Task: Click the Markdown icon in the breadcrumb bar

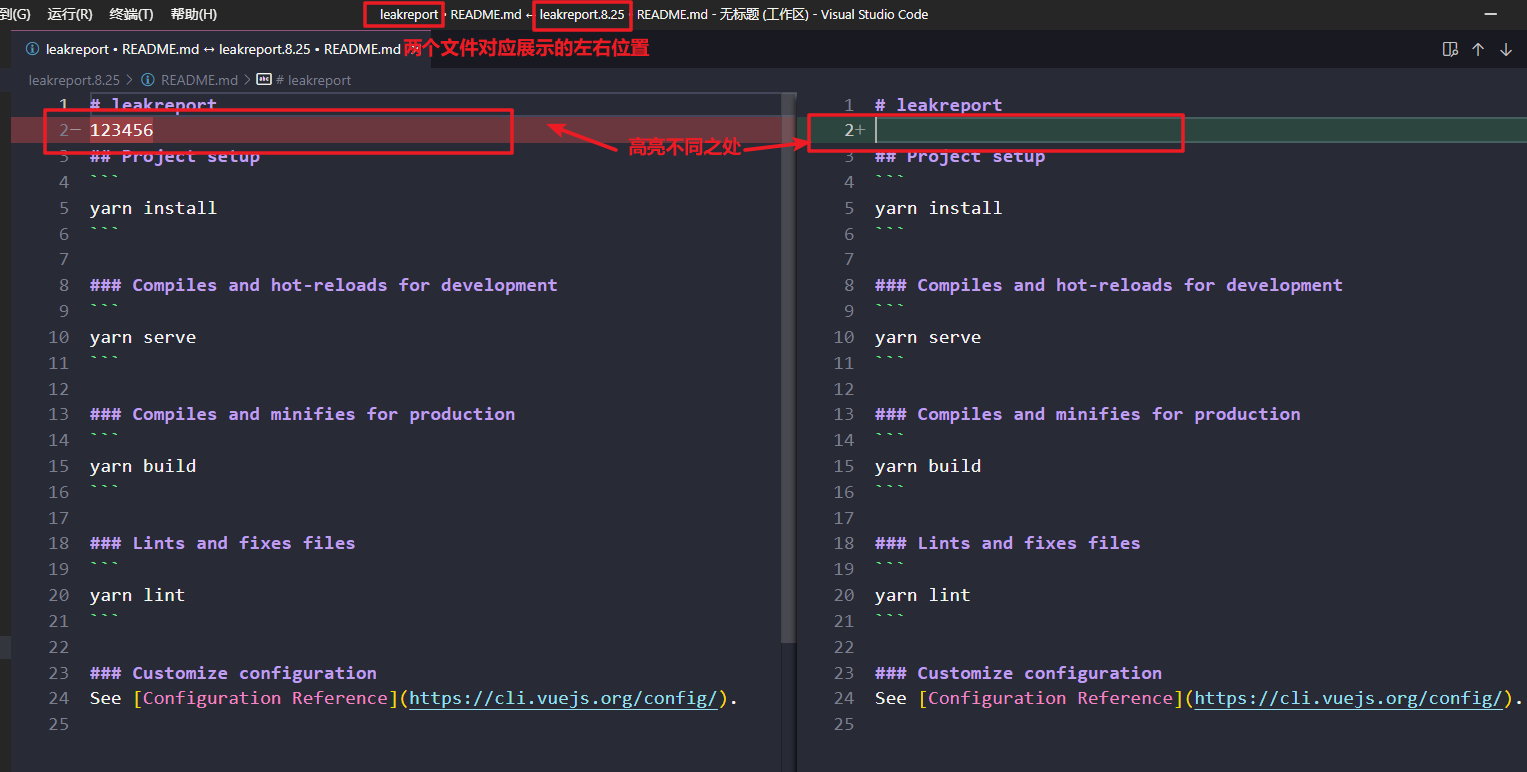Action: tap(263, 79)
